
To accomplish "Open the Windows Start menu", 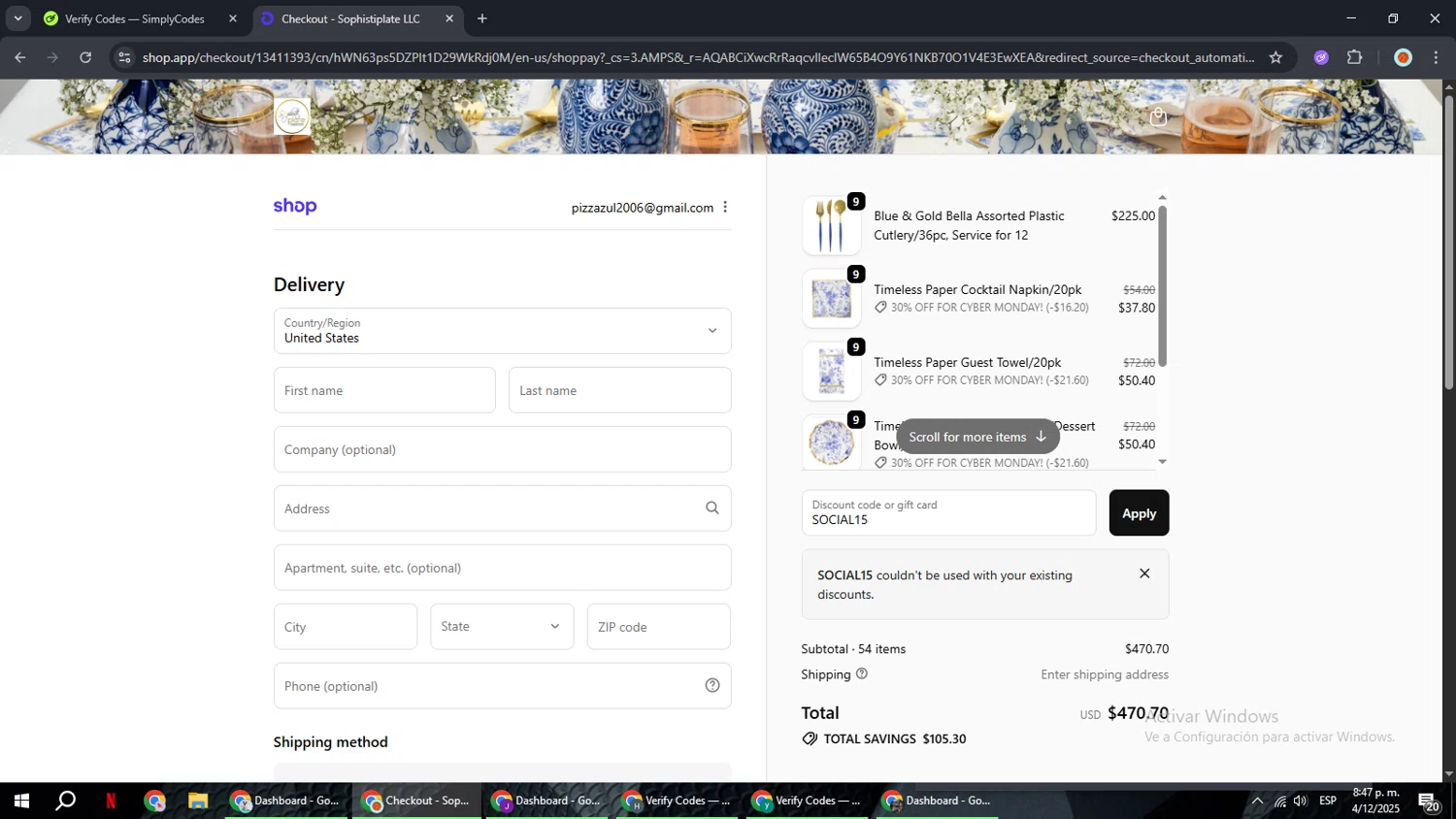I will tap(21, 801).
